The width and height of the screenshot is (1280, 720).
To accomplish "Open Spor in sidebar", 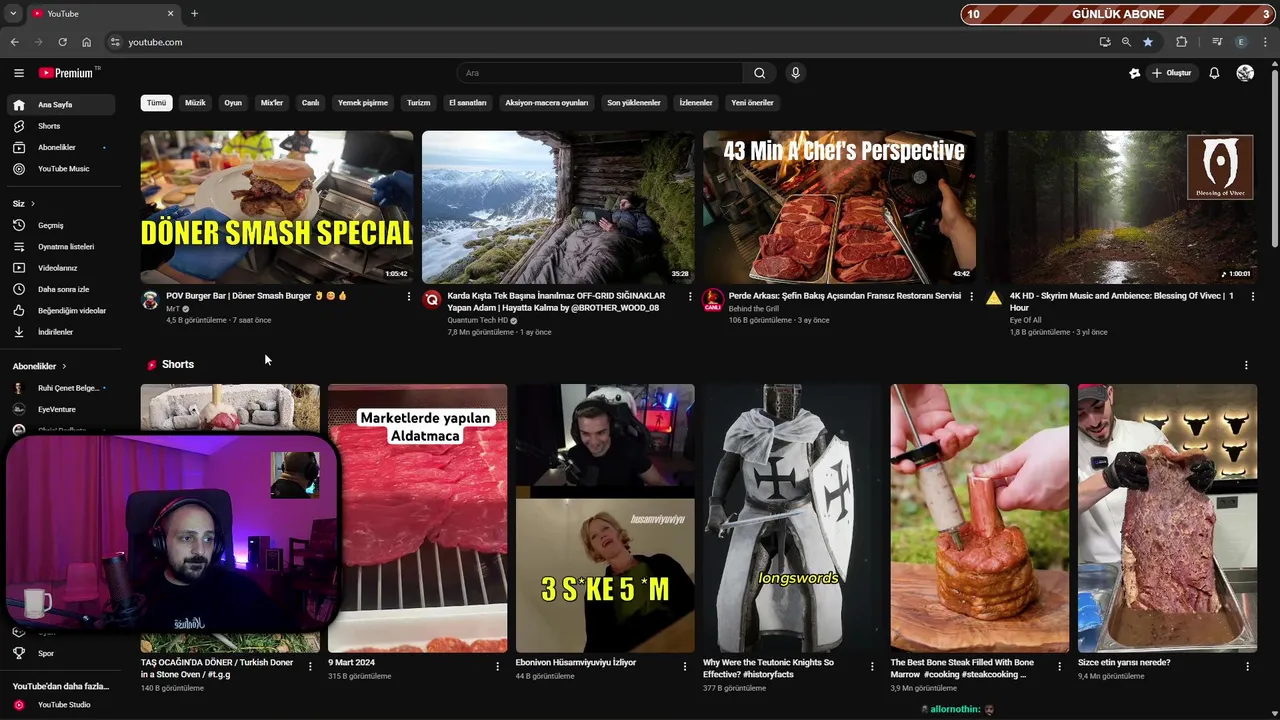I will pyautogui.click(x=61, y=653).
